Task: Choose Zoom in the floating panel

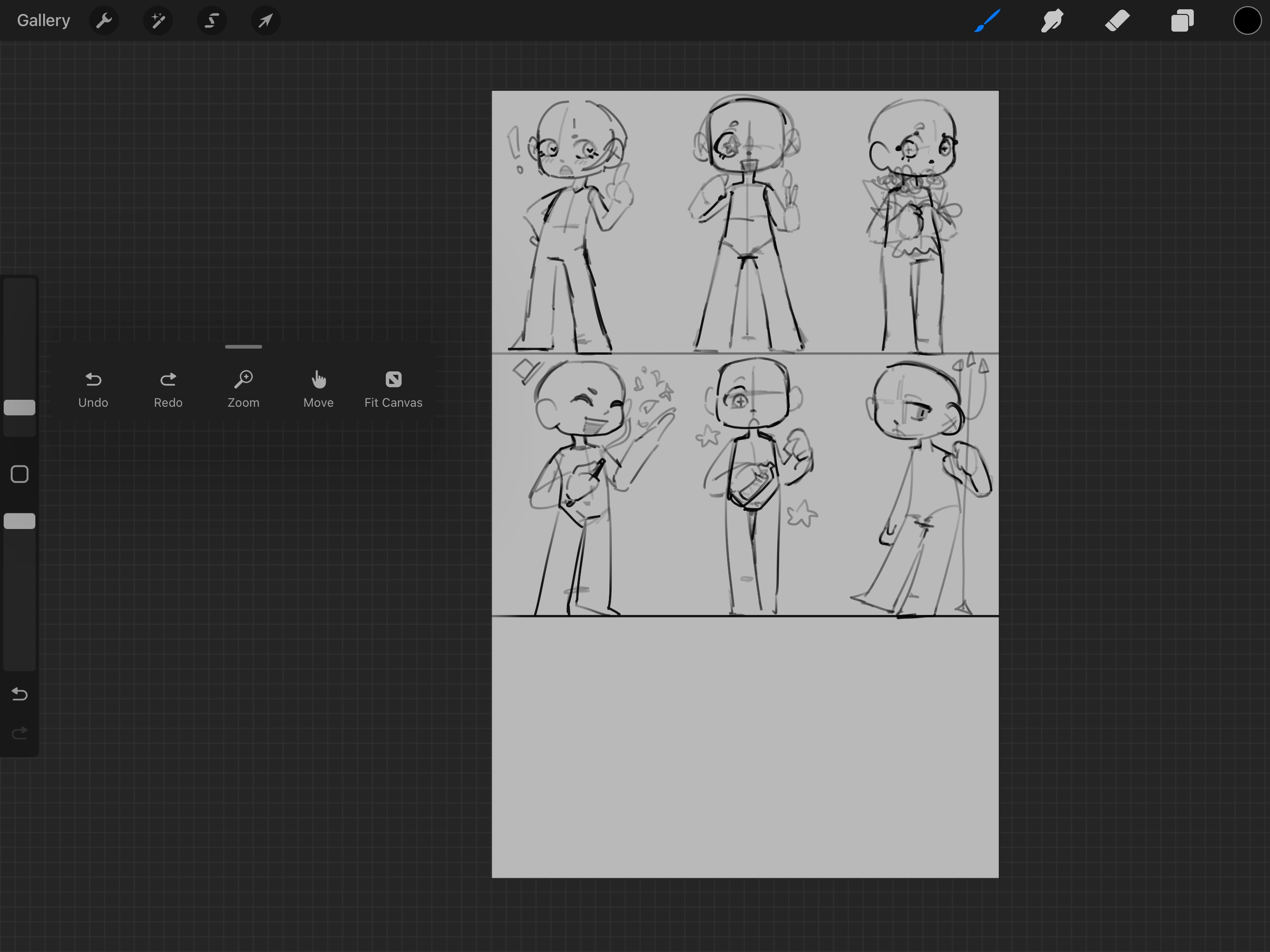Action: pyautogui.click(x=244, y=389)
